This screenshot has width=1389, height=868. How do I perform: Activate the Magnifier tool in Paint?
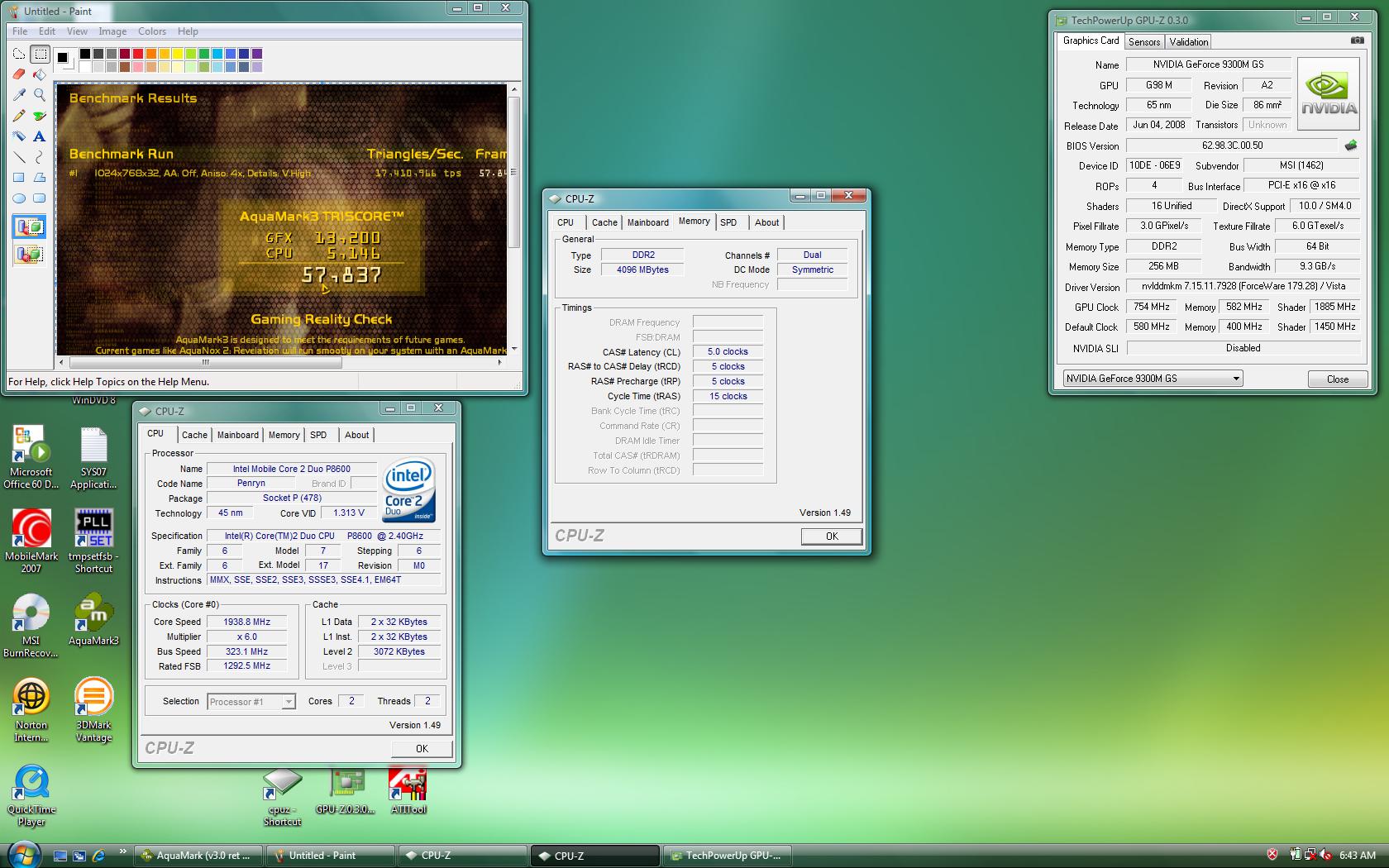coord(39,95)
